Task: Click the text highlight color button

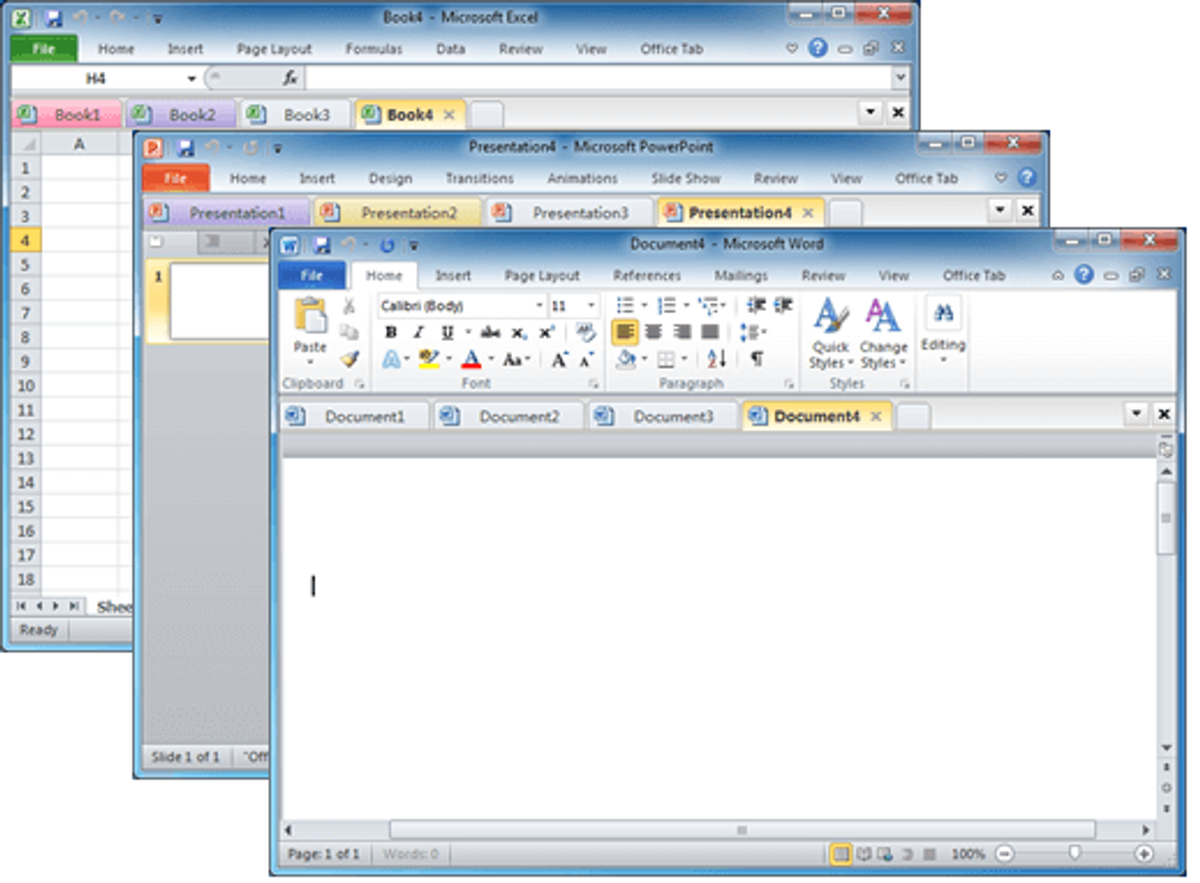Action: 429,359
